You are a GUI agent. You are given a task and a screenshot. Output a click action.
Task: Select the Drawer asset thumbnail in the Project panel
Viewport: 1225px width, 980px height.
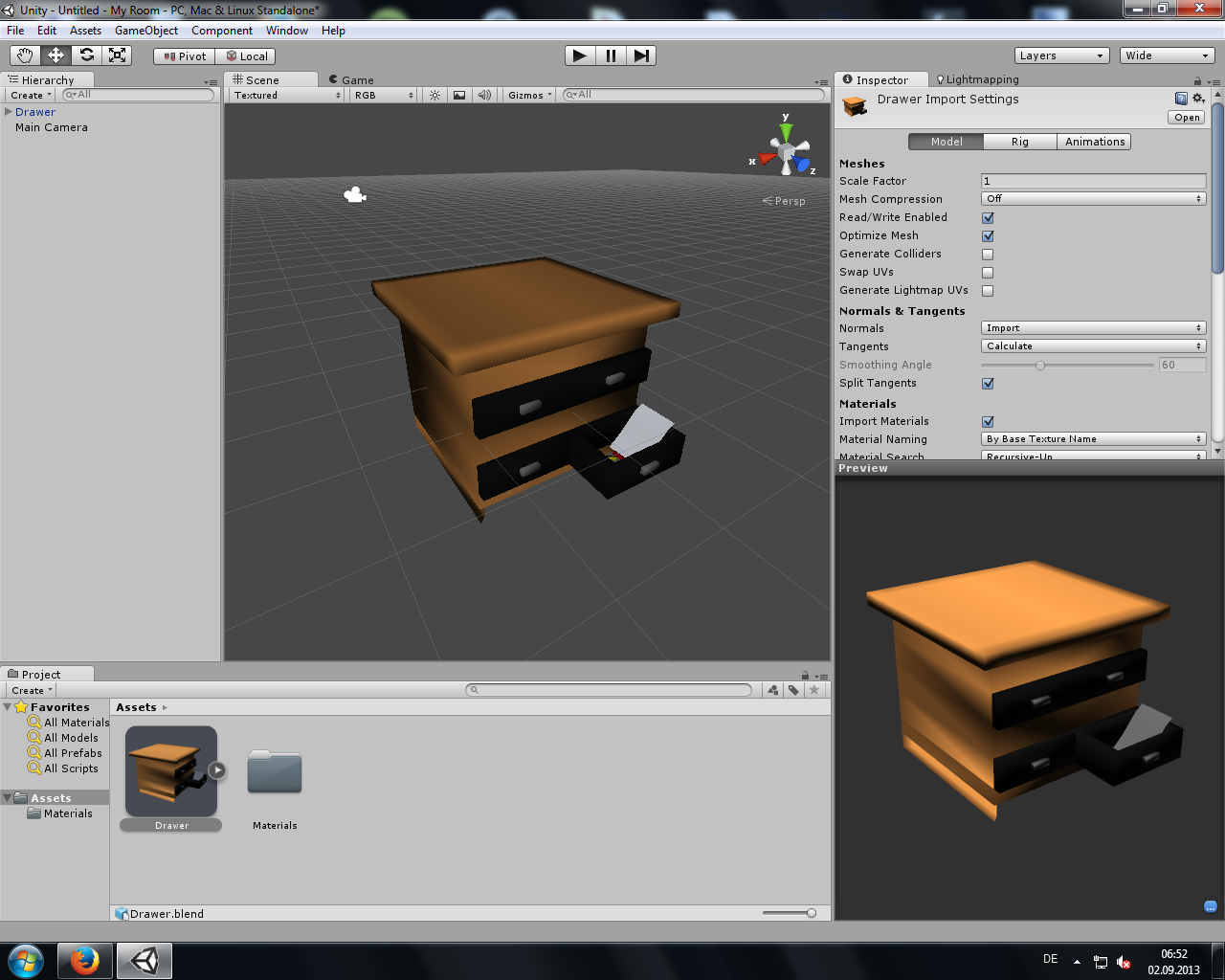point(170,768)
